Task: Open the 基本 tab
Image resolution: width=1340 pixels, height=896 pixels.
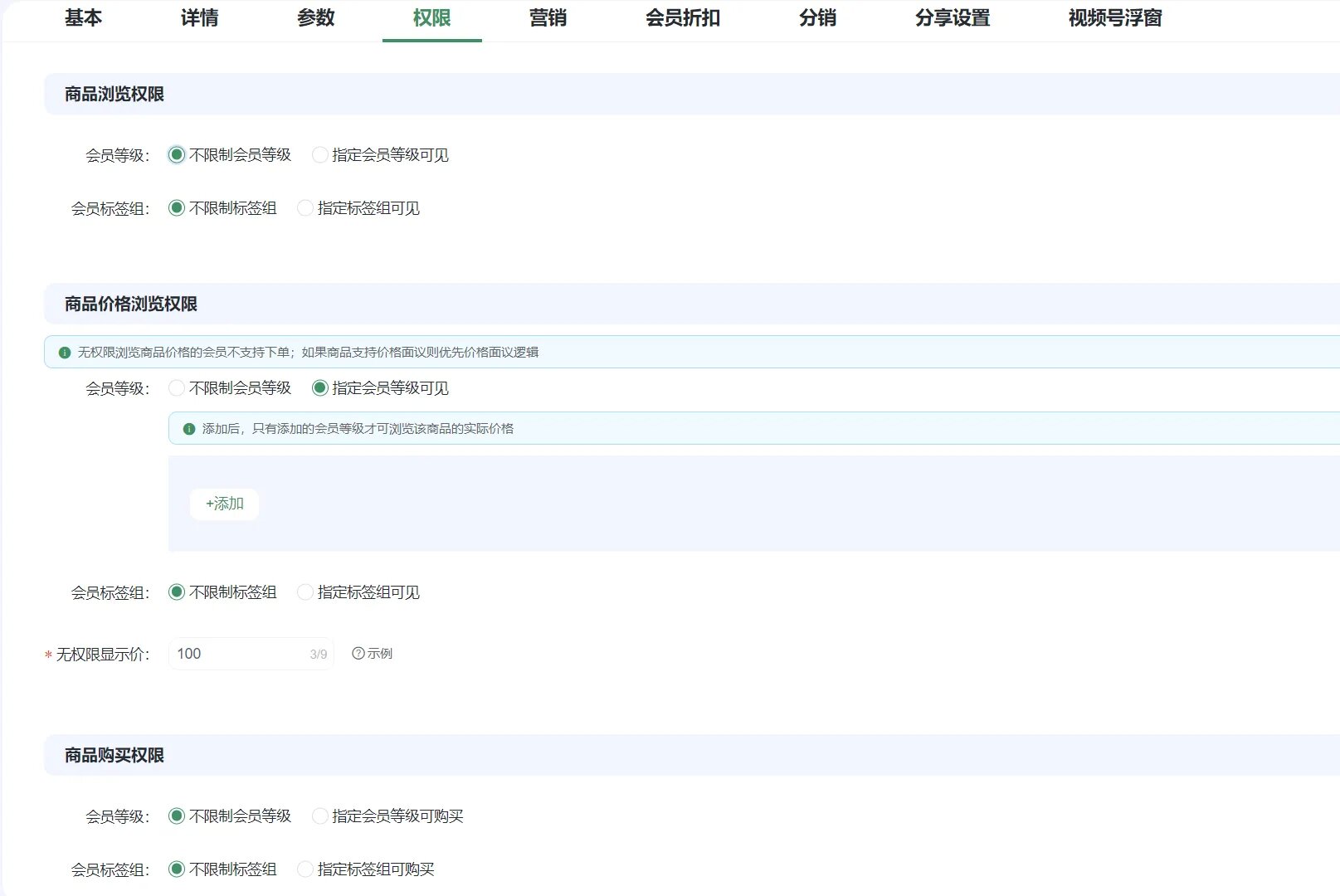Action: pyautogui.click(x=83, y=18)
